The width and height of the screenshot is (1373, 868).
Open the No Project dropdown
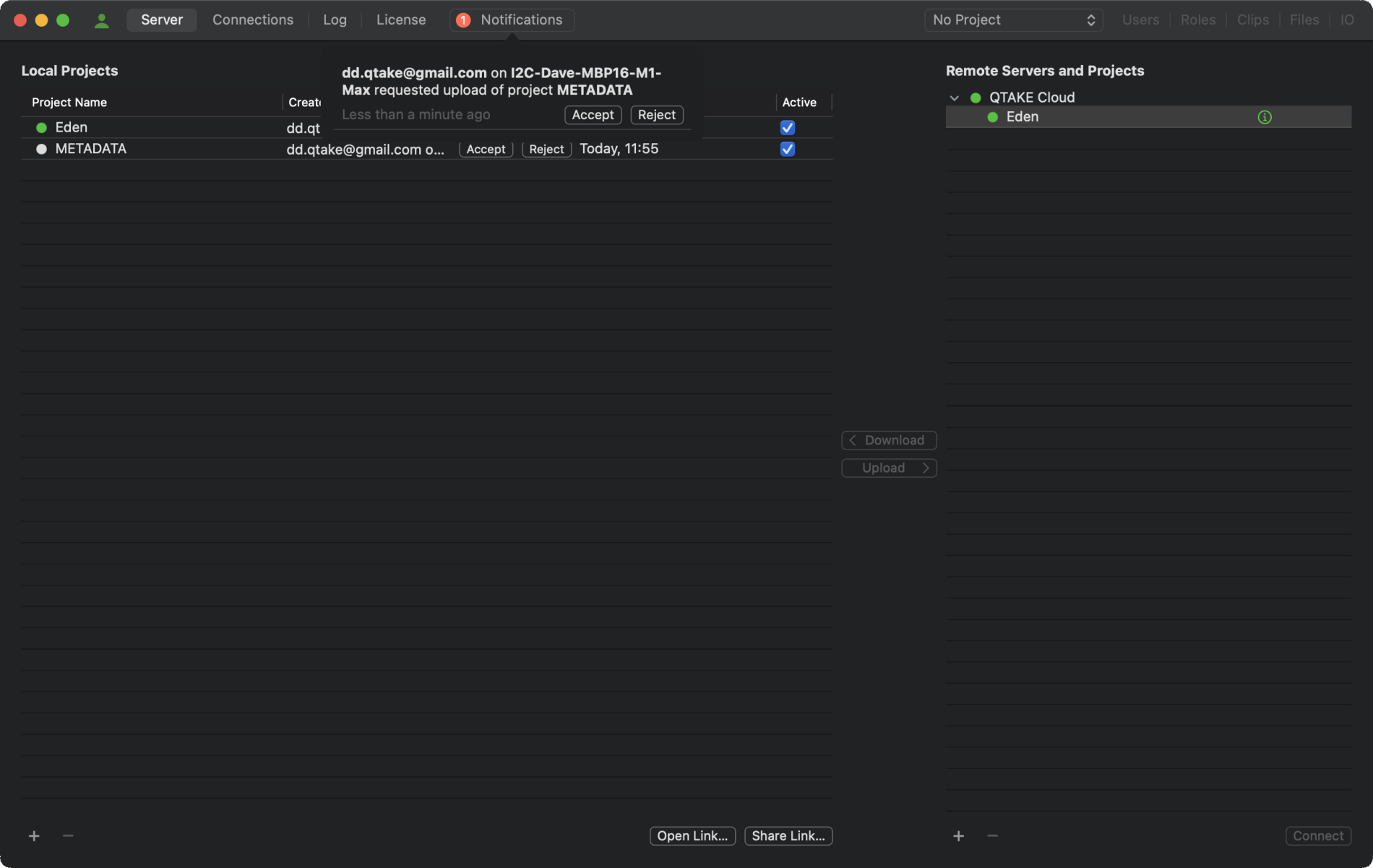(1013, 20)
